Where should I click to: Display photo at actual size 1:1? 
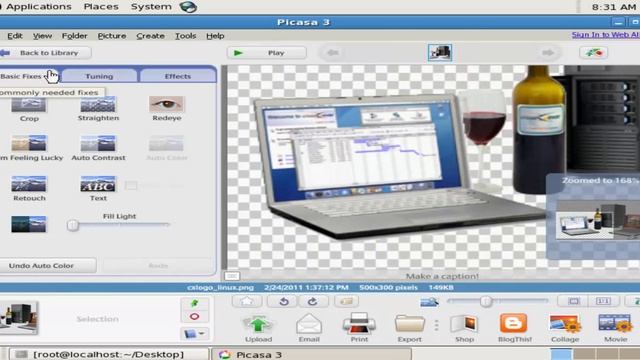click(x=603, y=301)
